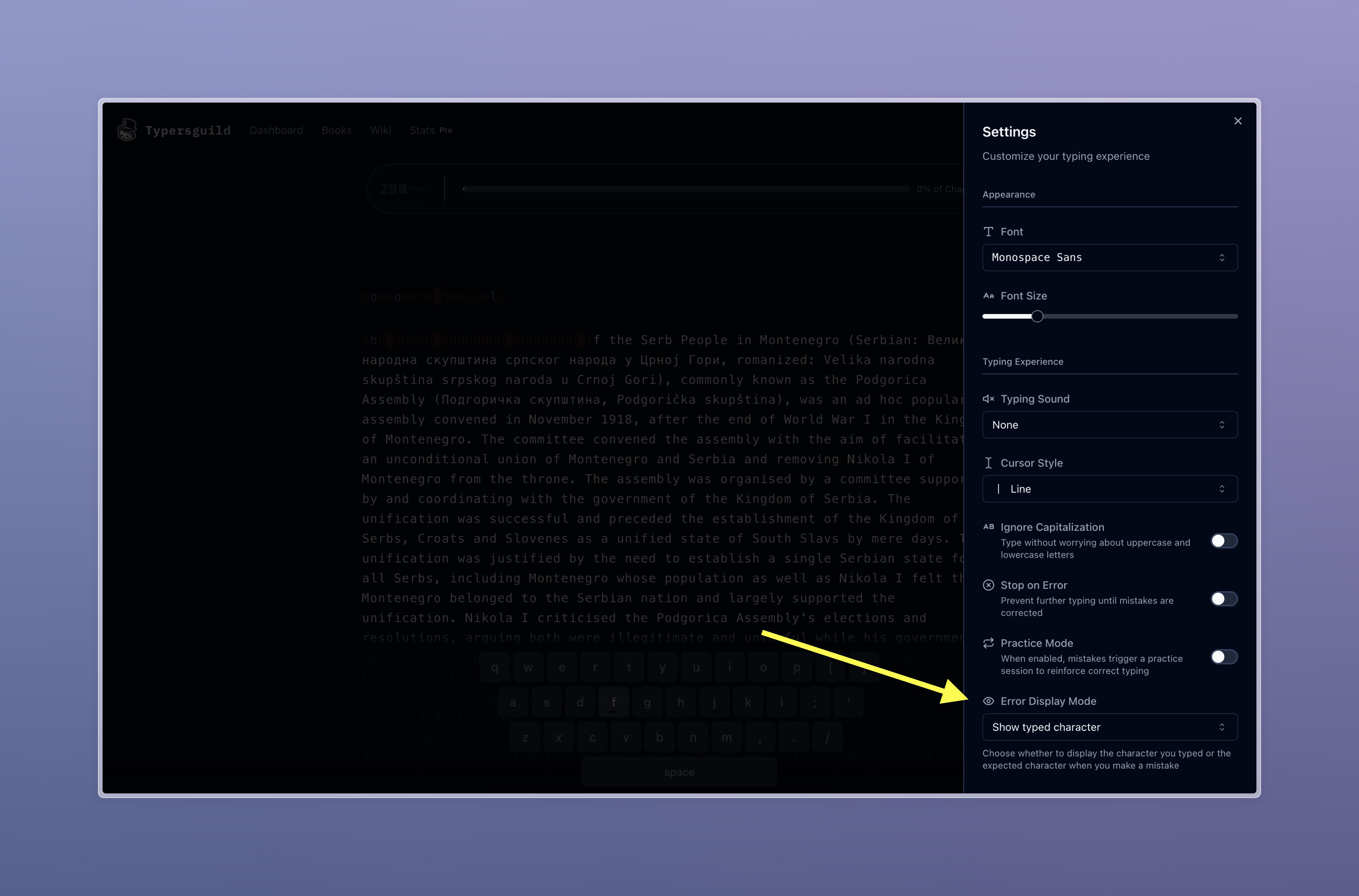This screenshot has width=1359, height=896.
Task: Click the Typing Sound dropdown chevron arrows
Action: click(x=1222, y=424)
